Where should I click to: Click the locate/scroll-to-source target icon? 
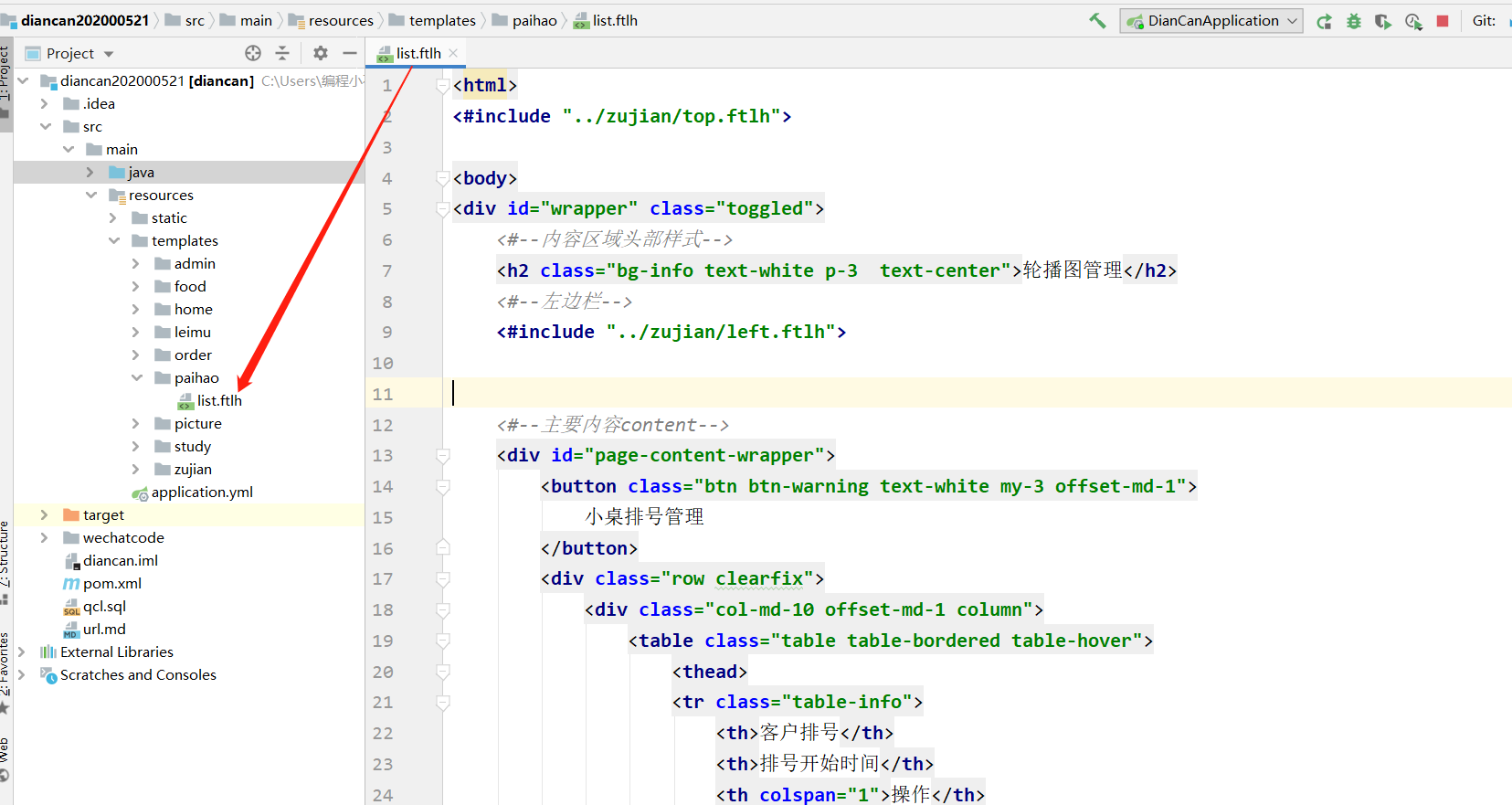(x=253, y=53)
